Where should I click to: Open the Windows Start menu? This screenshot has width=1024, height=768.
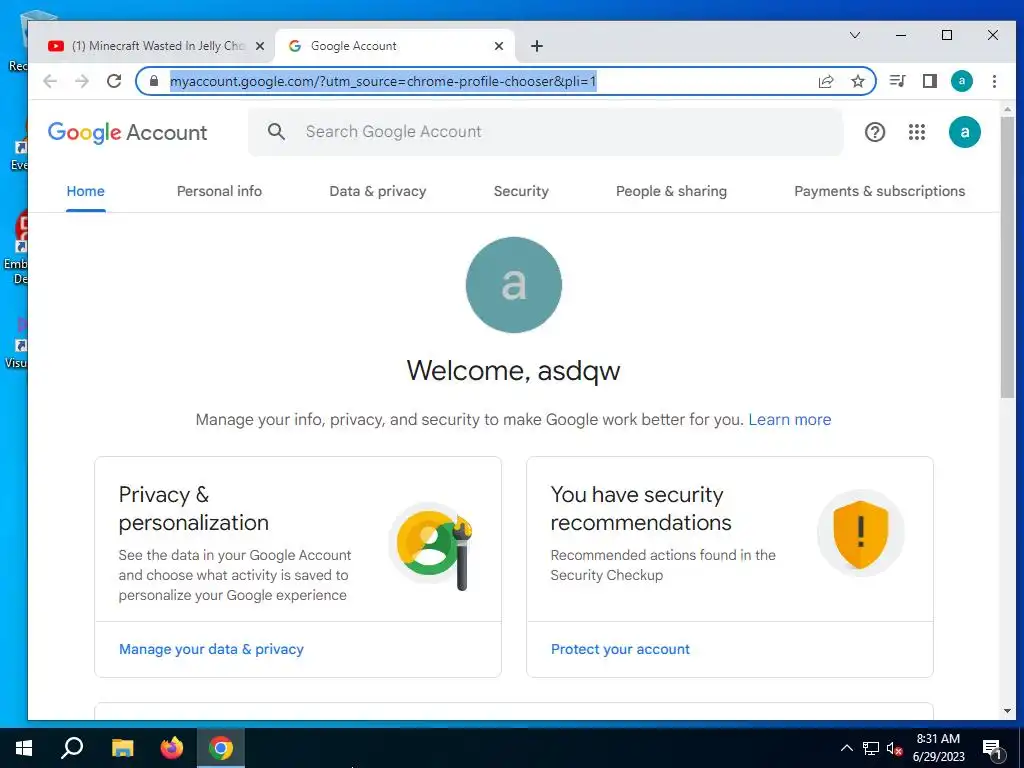click(x=24, y=748)
